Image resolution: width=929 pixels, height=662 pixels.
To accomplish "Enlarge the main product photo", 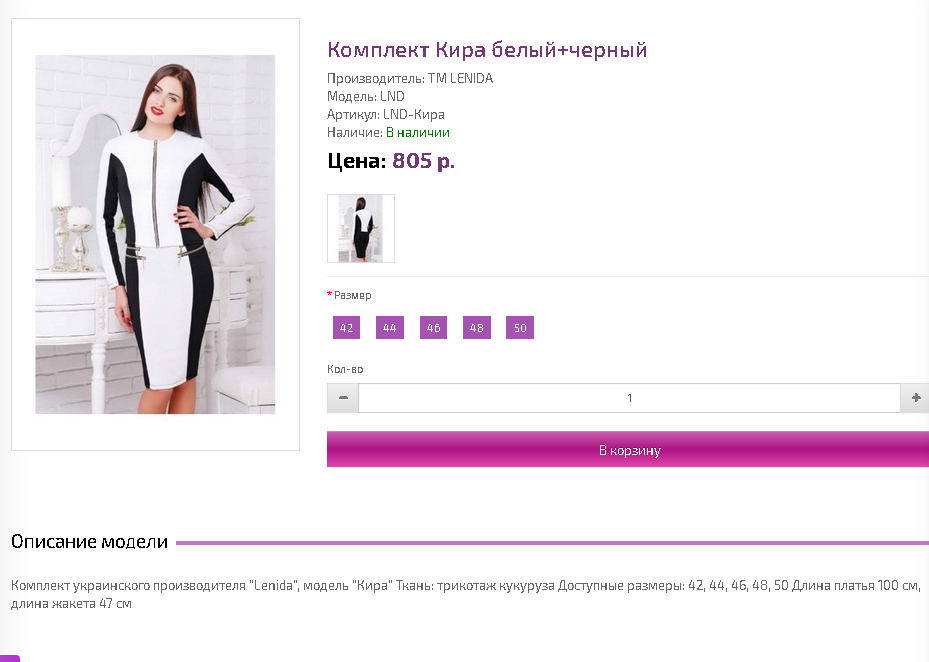I will click(155, 234).
